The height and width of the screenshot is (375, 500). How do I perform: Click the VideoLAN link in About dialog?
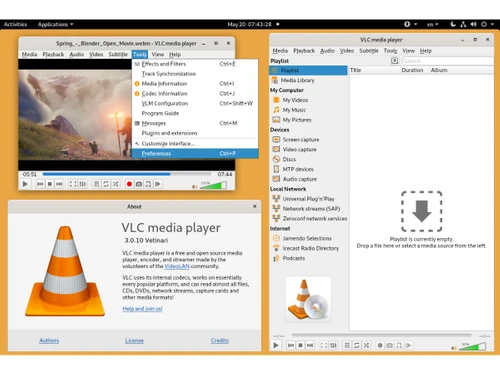pyautogui.click(x=177, y=266)
